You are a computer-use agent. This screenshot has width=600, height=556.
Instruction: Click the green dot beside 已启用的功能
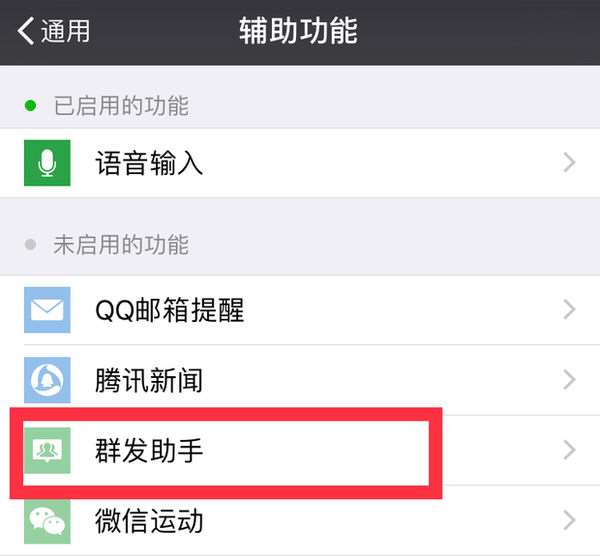point(30,106)
